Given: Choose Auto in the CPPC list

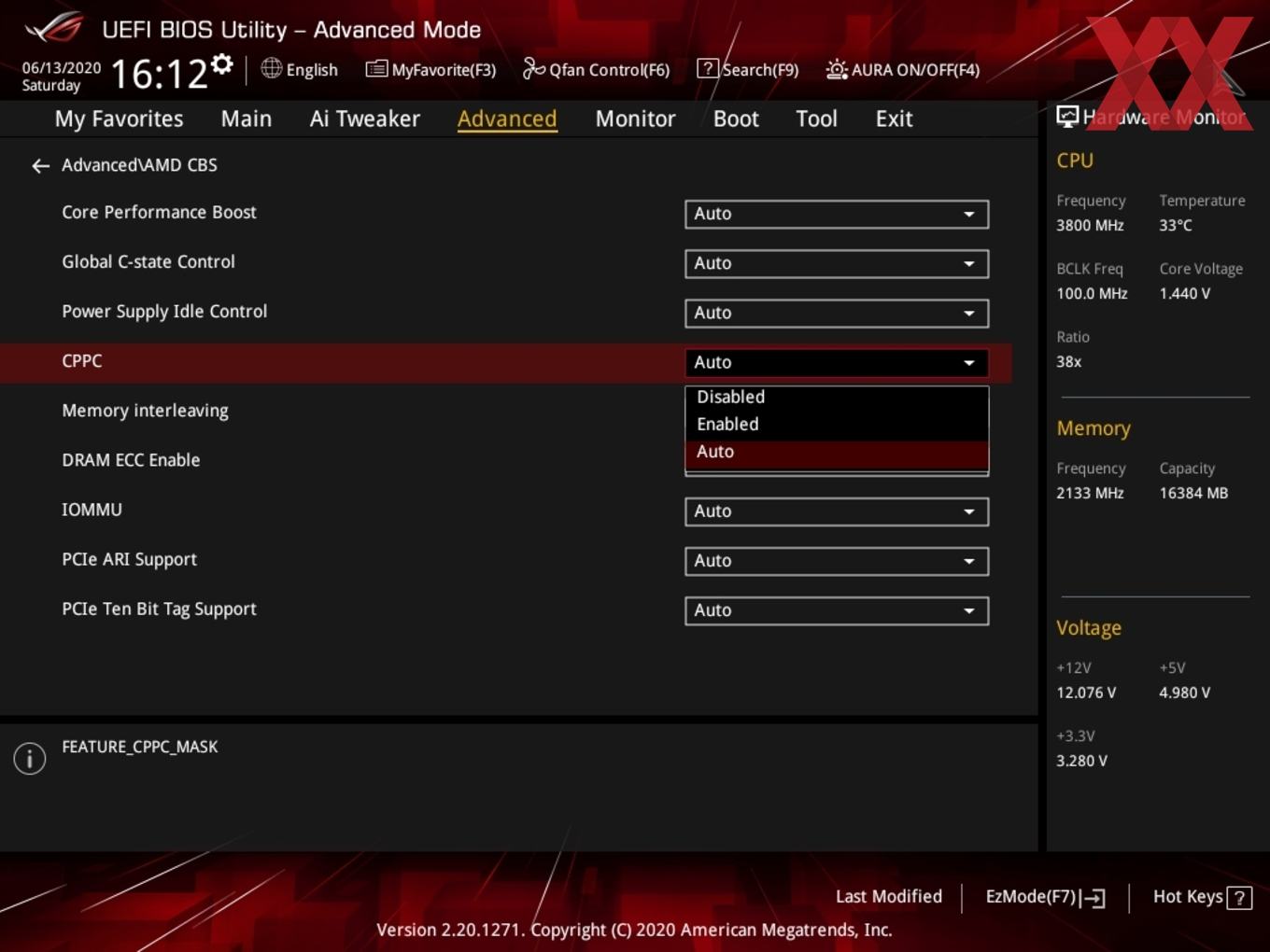Looking at the screenshot, I should coord(837,453).
